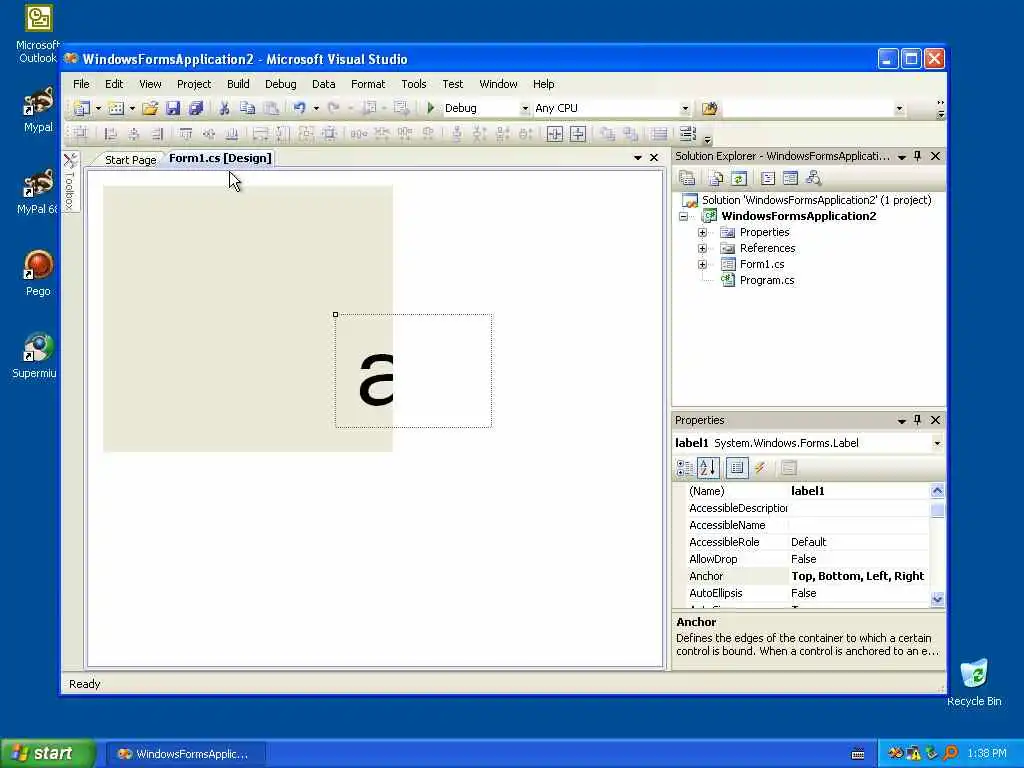
Task: Toggle auto-hide pin on Solution Explorer
Action: pos(918,156)
